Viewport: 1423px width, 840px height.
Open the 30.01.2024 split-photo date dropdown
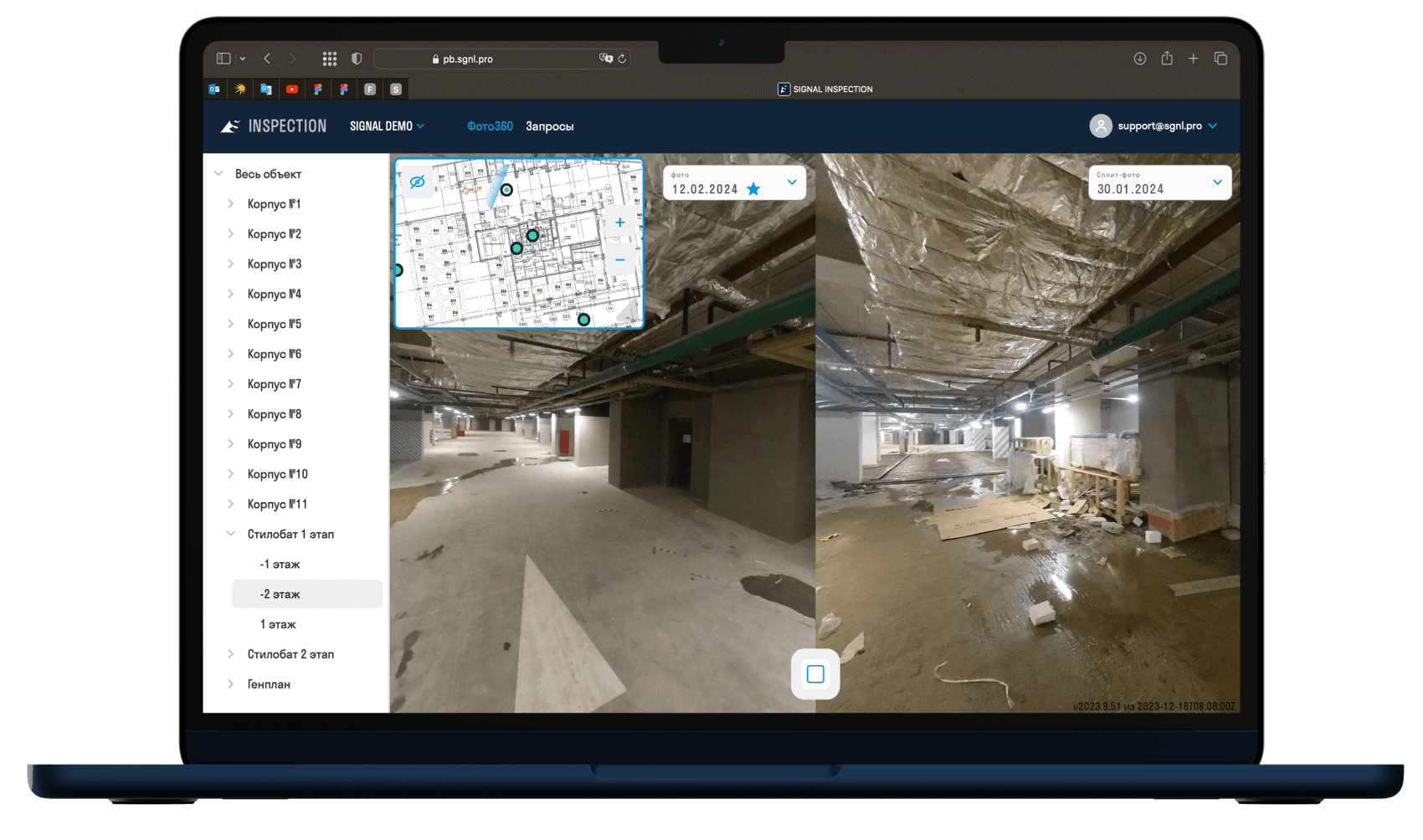pos(1217,182)
